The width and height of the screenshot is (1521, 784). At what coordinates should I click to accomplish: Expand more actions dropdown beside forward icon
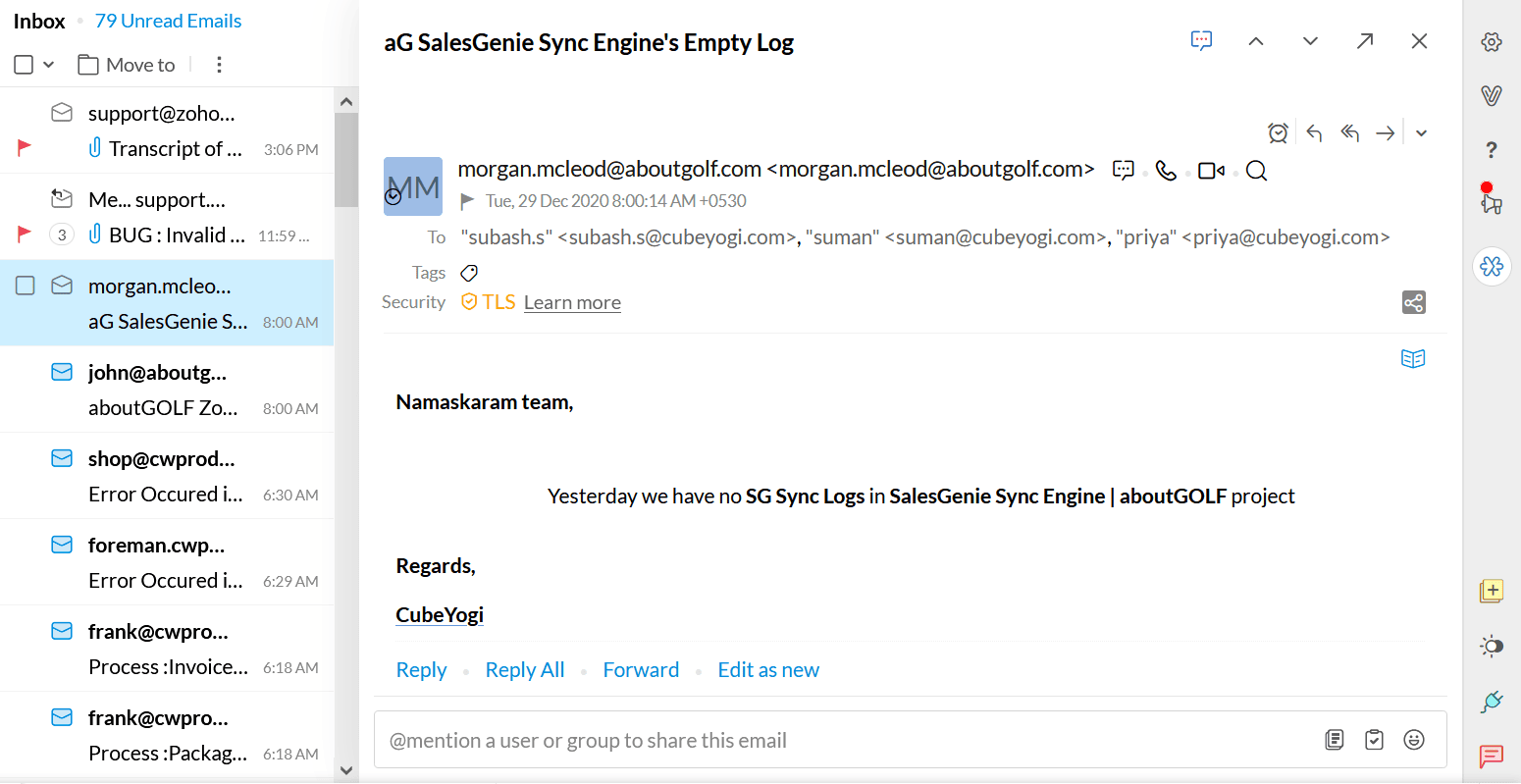click(1421, 133)
